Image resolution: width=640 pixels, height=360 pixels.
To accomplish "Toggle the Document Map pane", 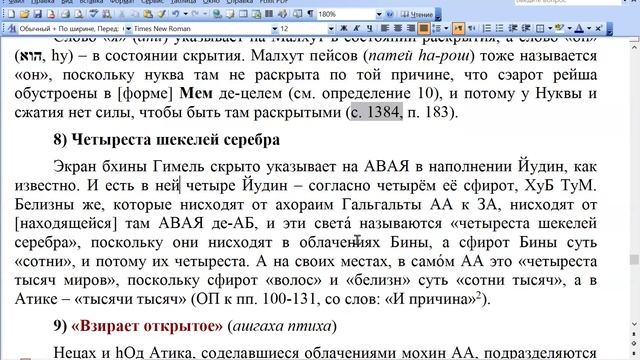I will point(298,14).
